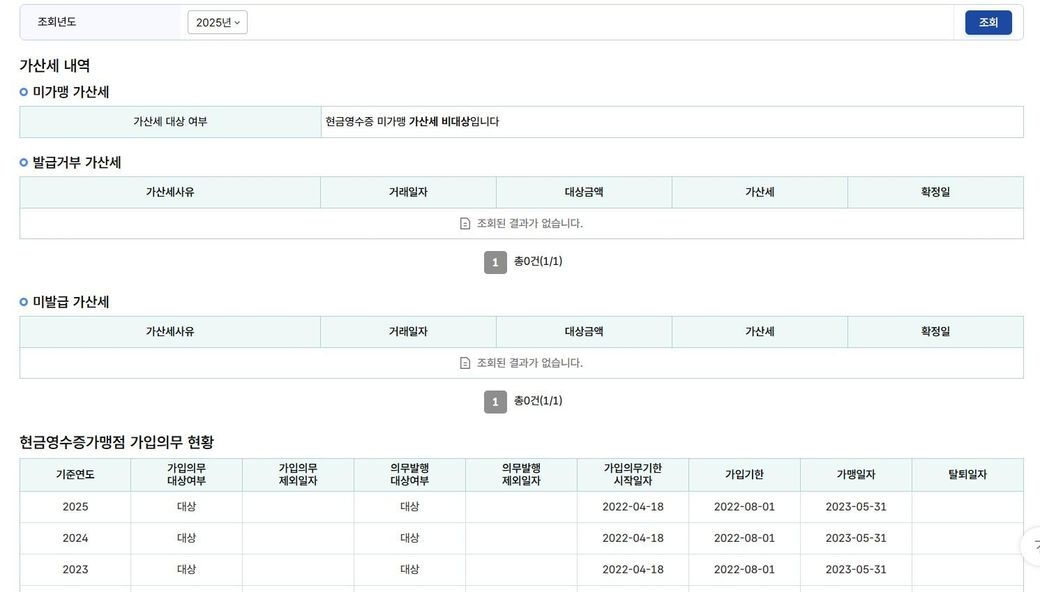1040x592 pixels.
Task: Click the blue 조회 button
Action: [x=987, y=22]
